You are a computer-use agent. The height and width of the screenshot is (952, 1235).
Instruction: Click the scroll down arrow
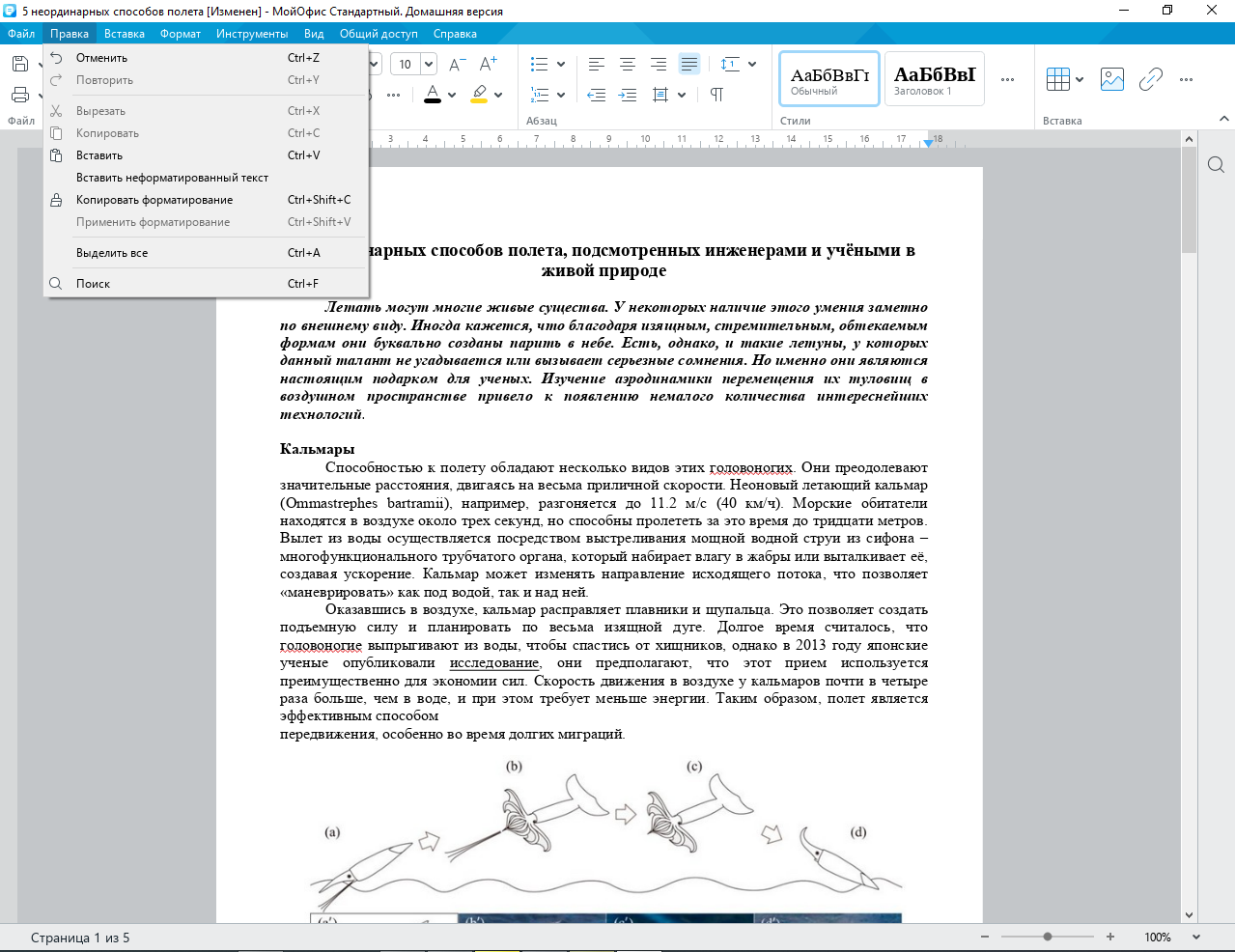(1189, 914)
